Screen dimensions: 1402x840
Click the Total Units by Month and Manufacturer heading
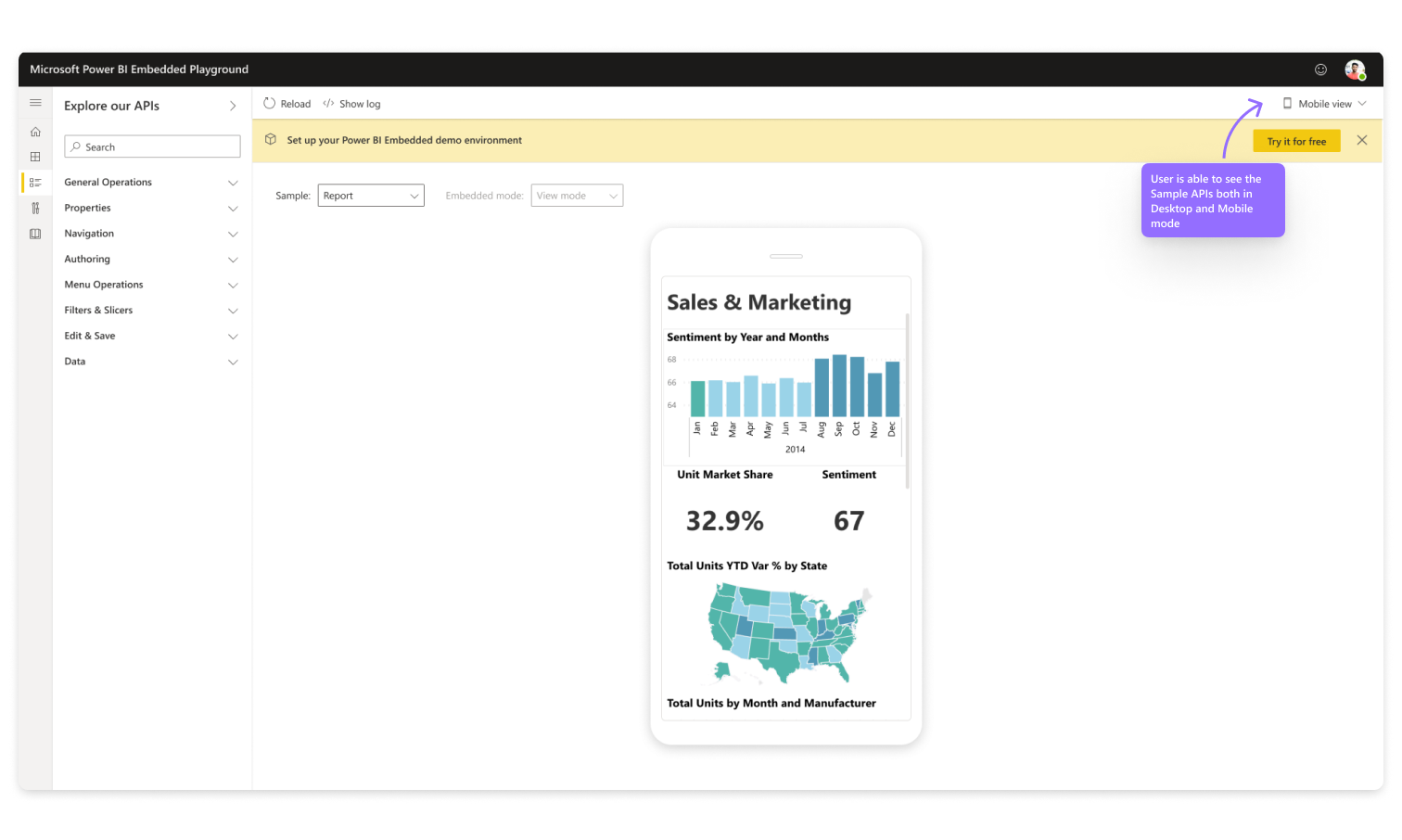coord(771,703)
